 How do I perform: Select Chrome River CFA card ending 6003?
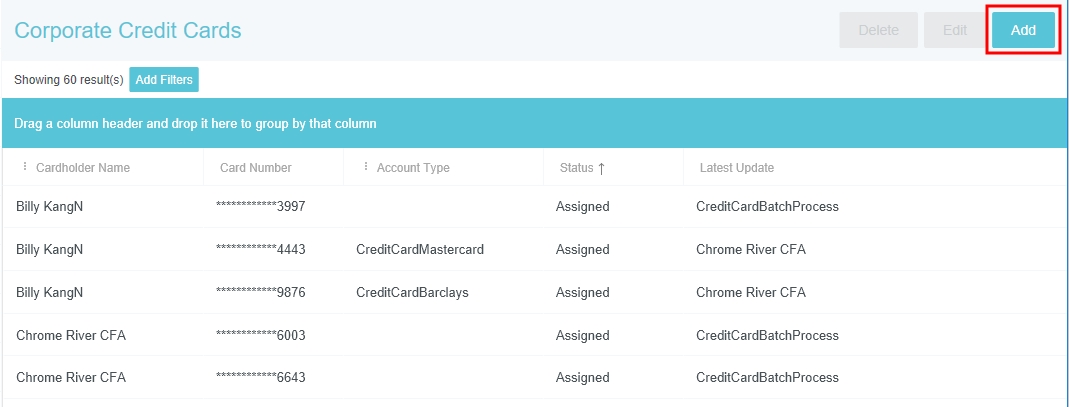coord(260,335)
